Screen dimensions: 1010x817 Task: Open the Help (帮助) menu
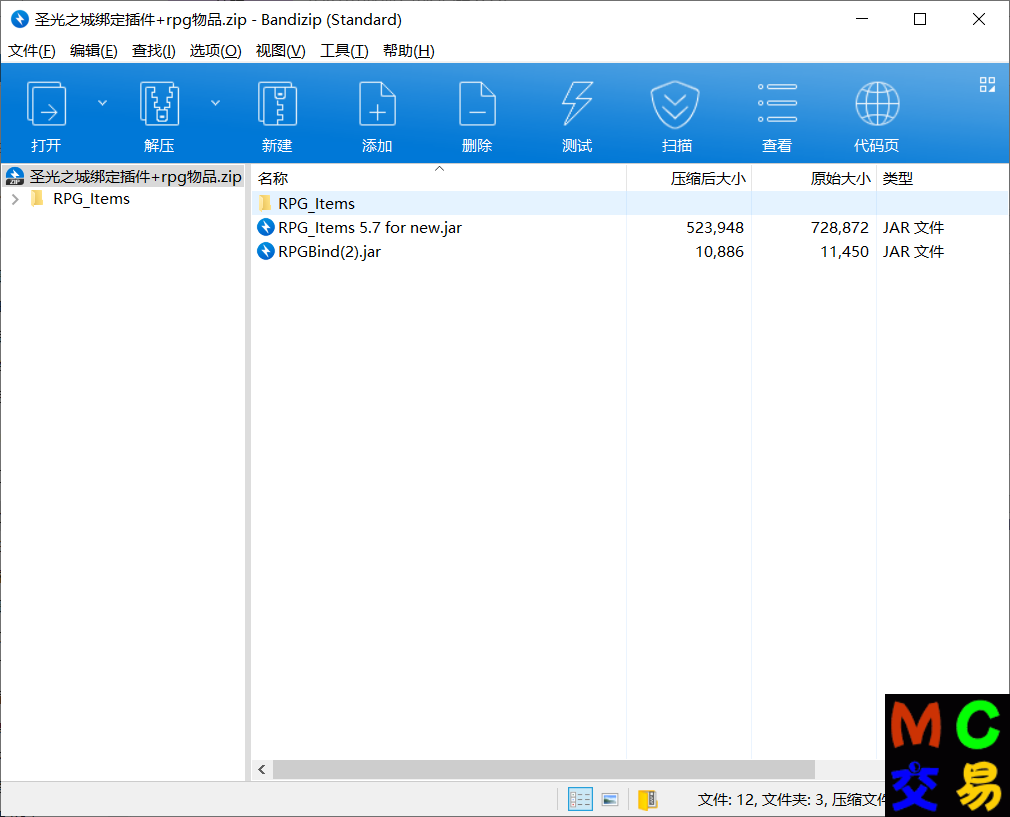click(409, 51)
